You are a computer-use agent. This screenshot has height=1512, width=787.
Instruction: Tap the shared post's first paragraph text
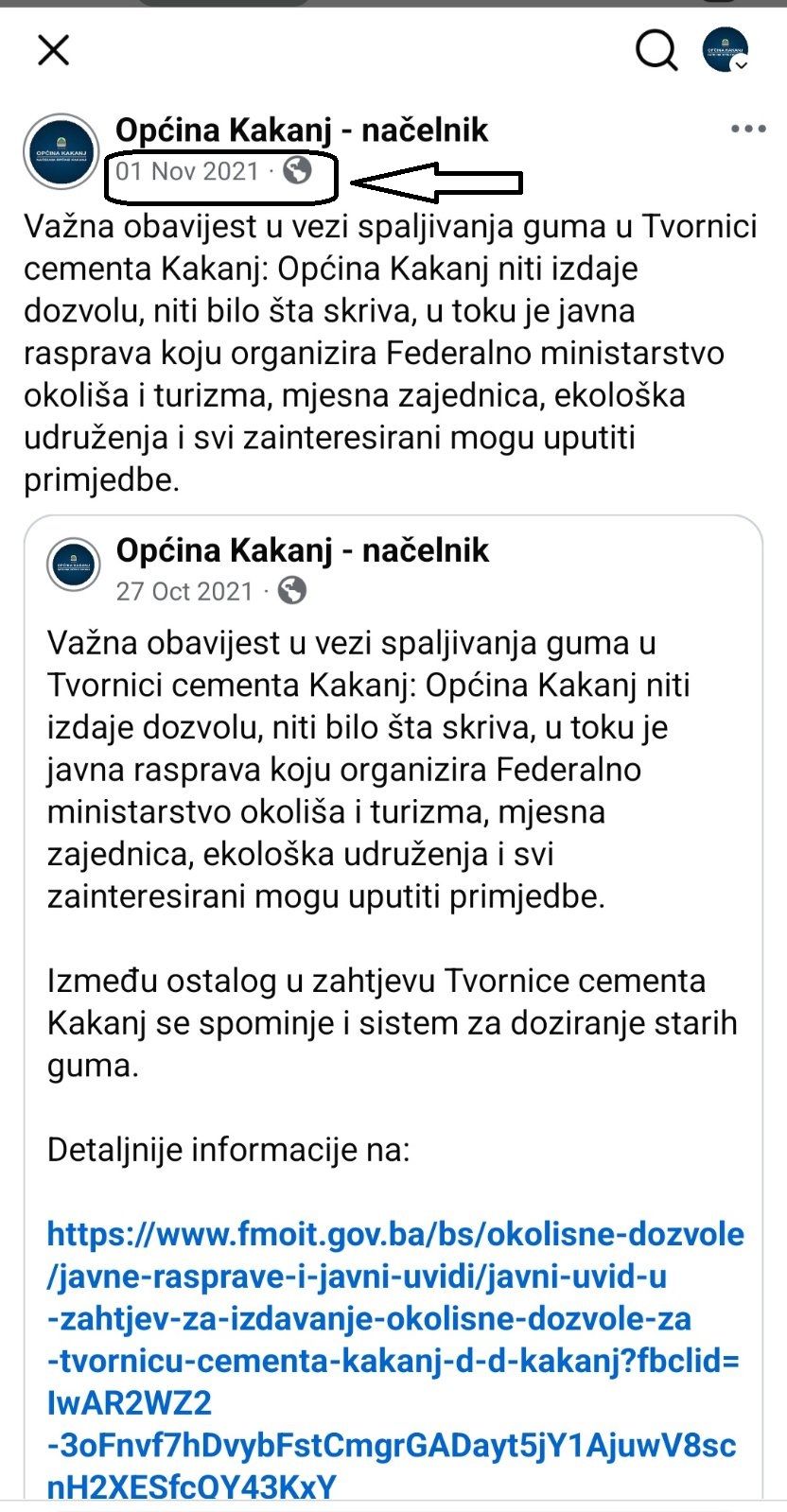click(x=369, y=769)
